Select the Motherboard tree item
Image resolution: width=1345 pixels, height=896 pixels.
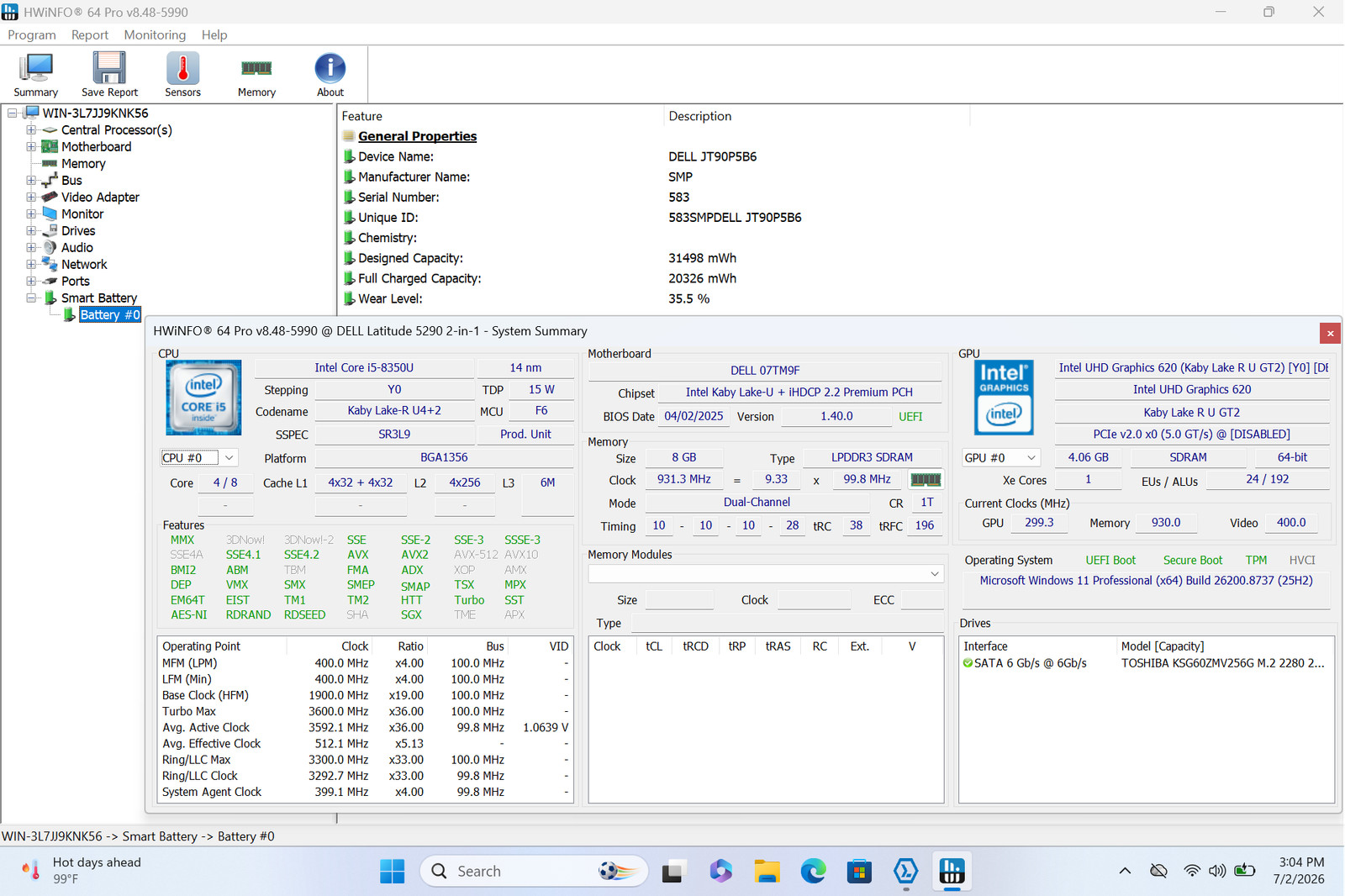point(96,147)
